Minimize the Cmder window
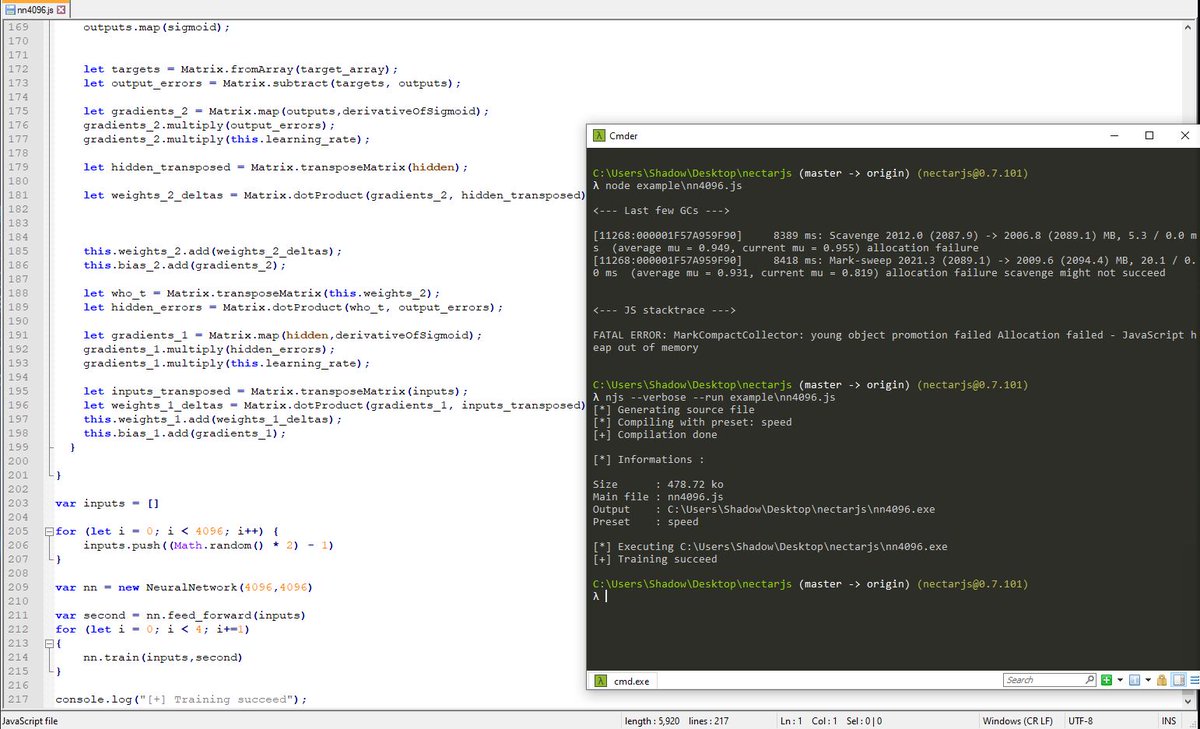1200x729 pixels. [1112, 135]
